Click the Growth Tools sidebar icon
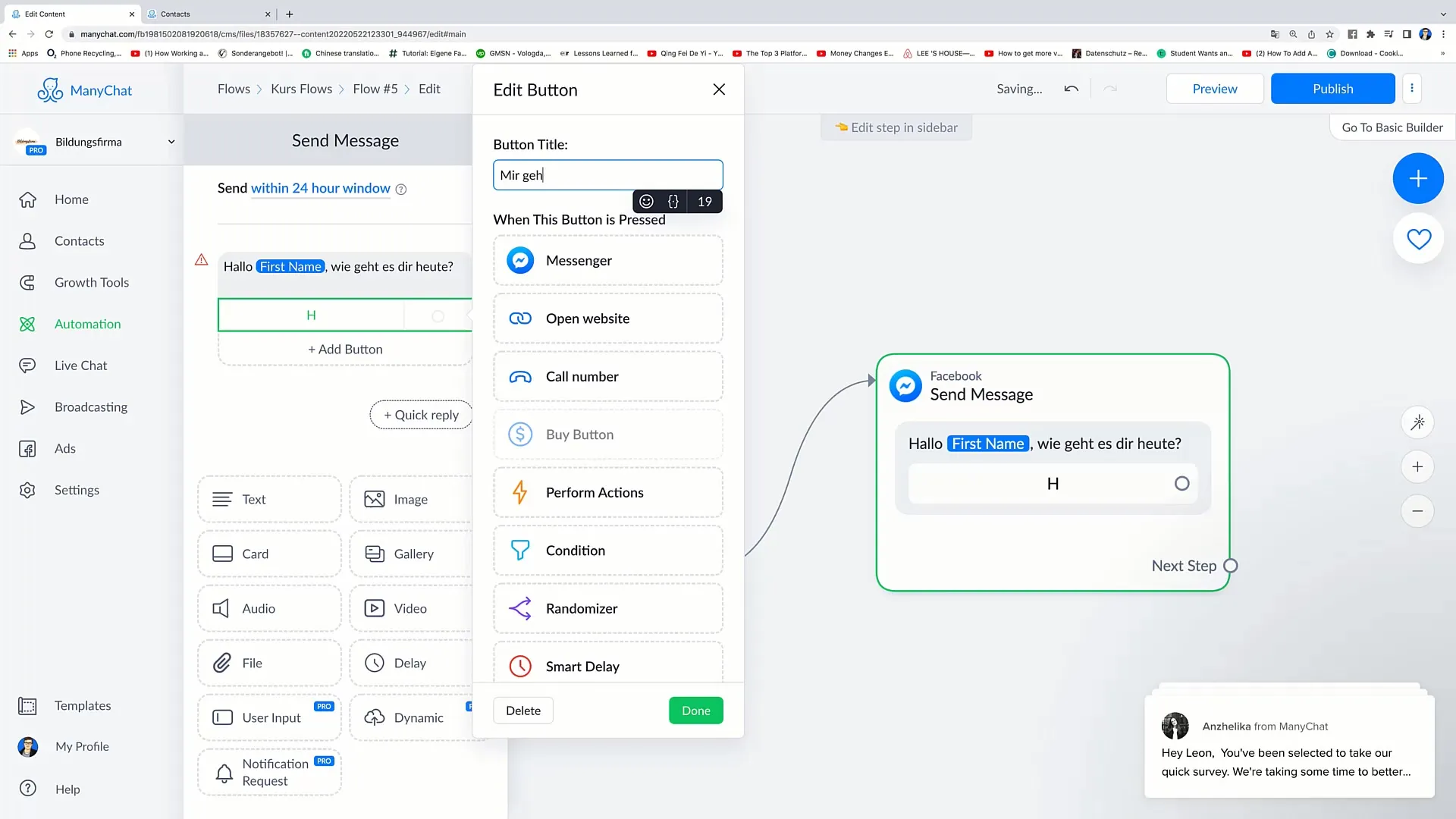This screenshot has width=1456, height=819. (x=27, y=282)
